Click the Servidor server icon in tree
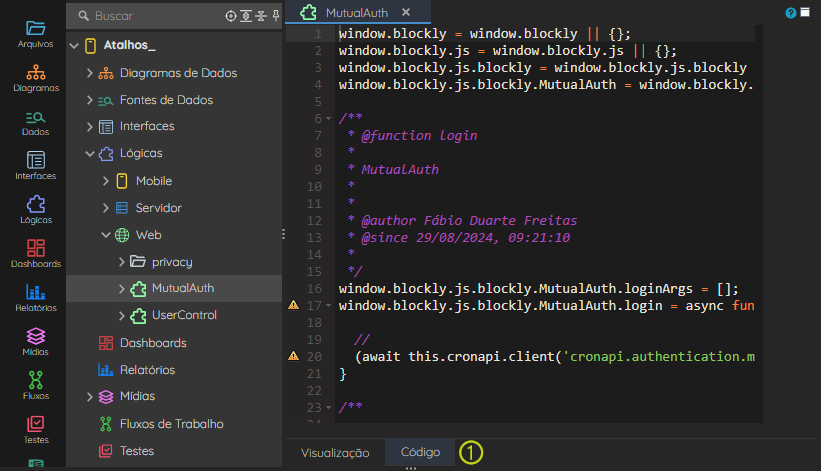 point(121,208)
